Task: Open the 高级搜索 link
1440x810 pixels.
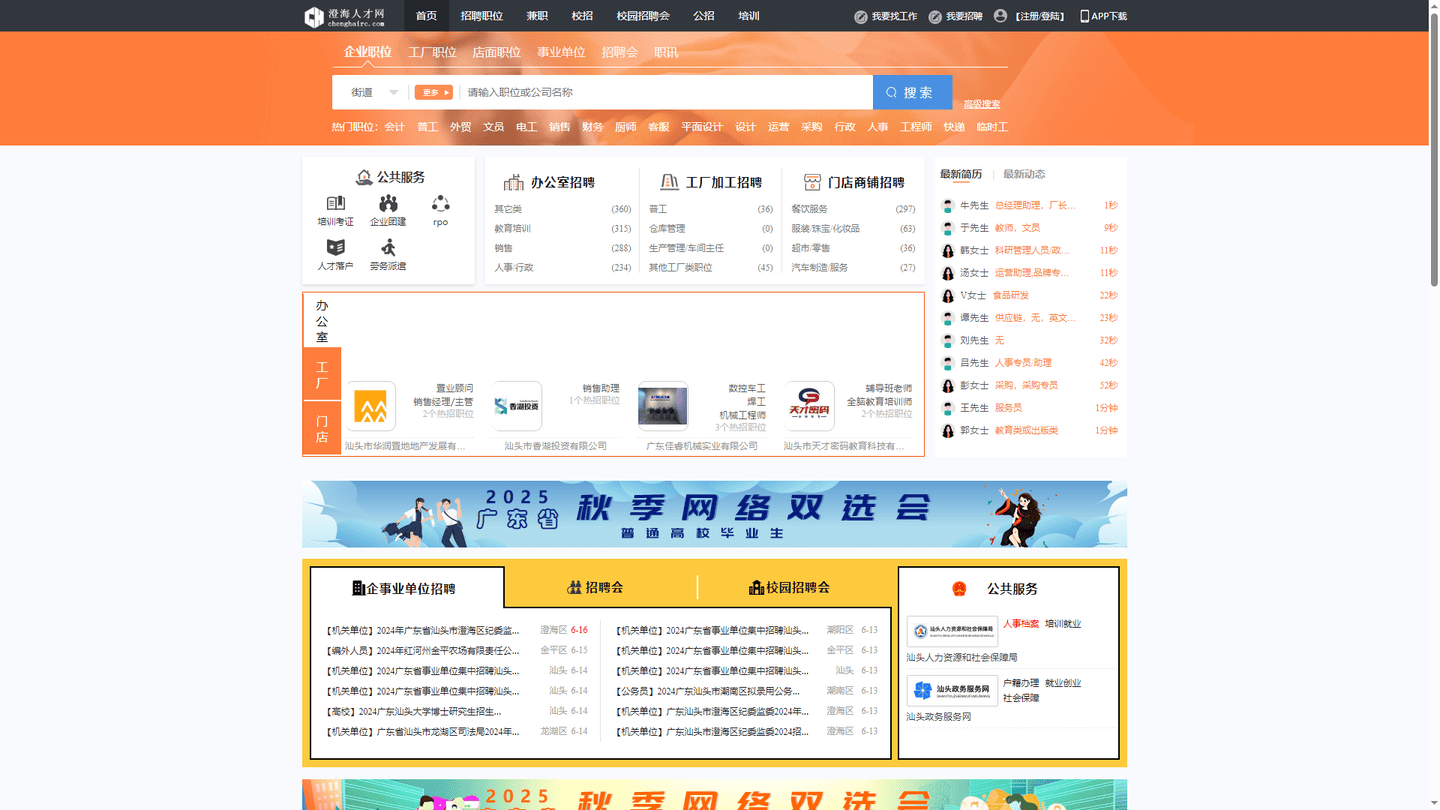Action: pos(981,104)
